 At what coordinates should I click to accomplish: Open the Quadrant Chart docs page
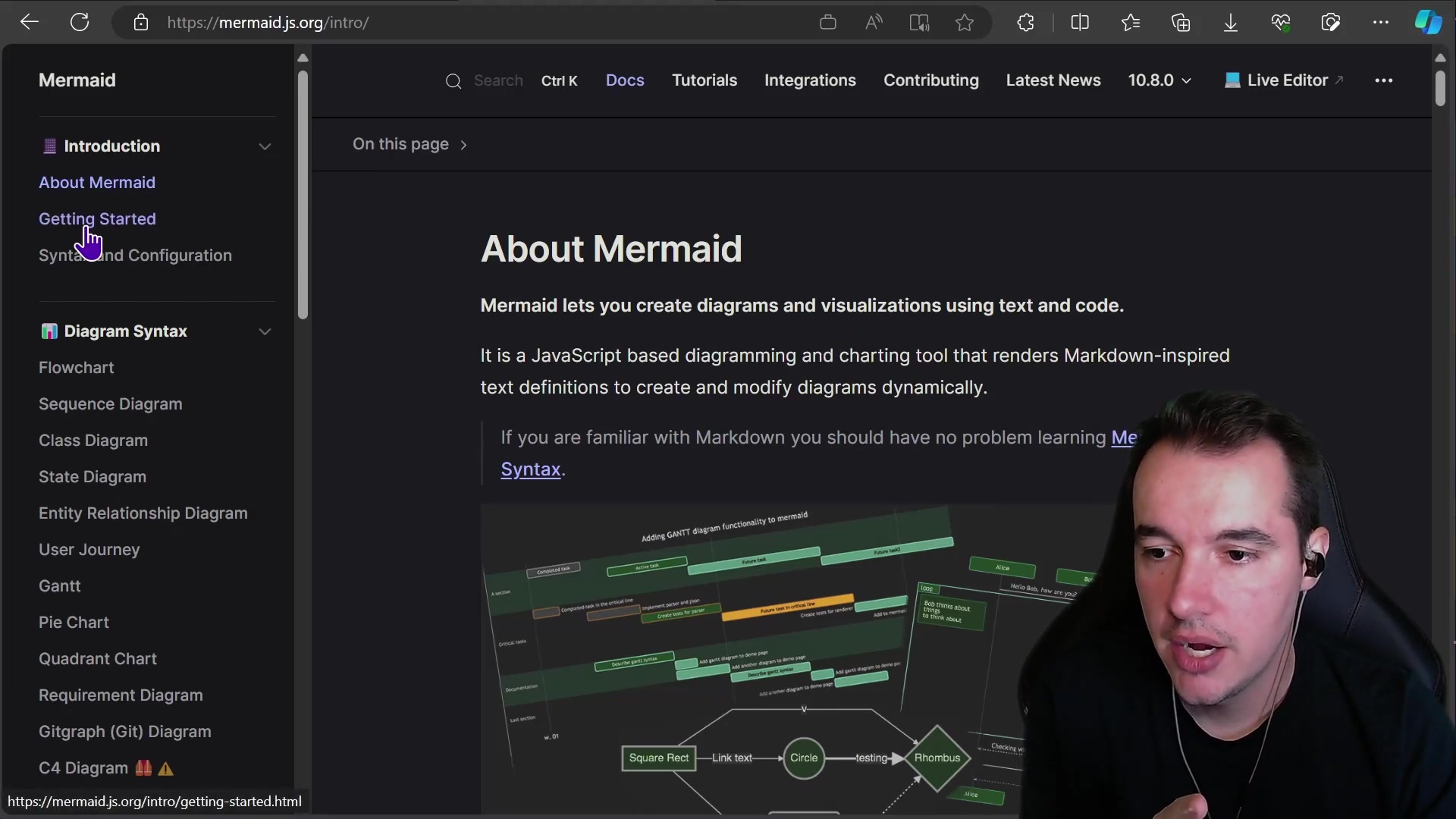98,659
